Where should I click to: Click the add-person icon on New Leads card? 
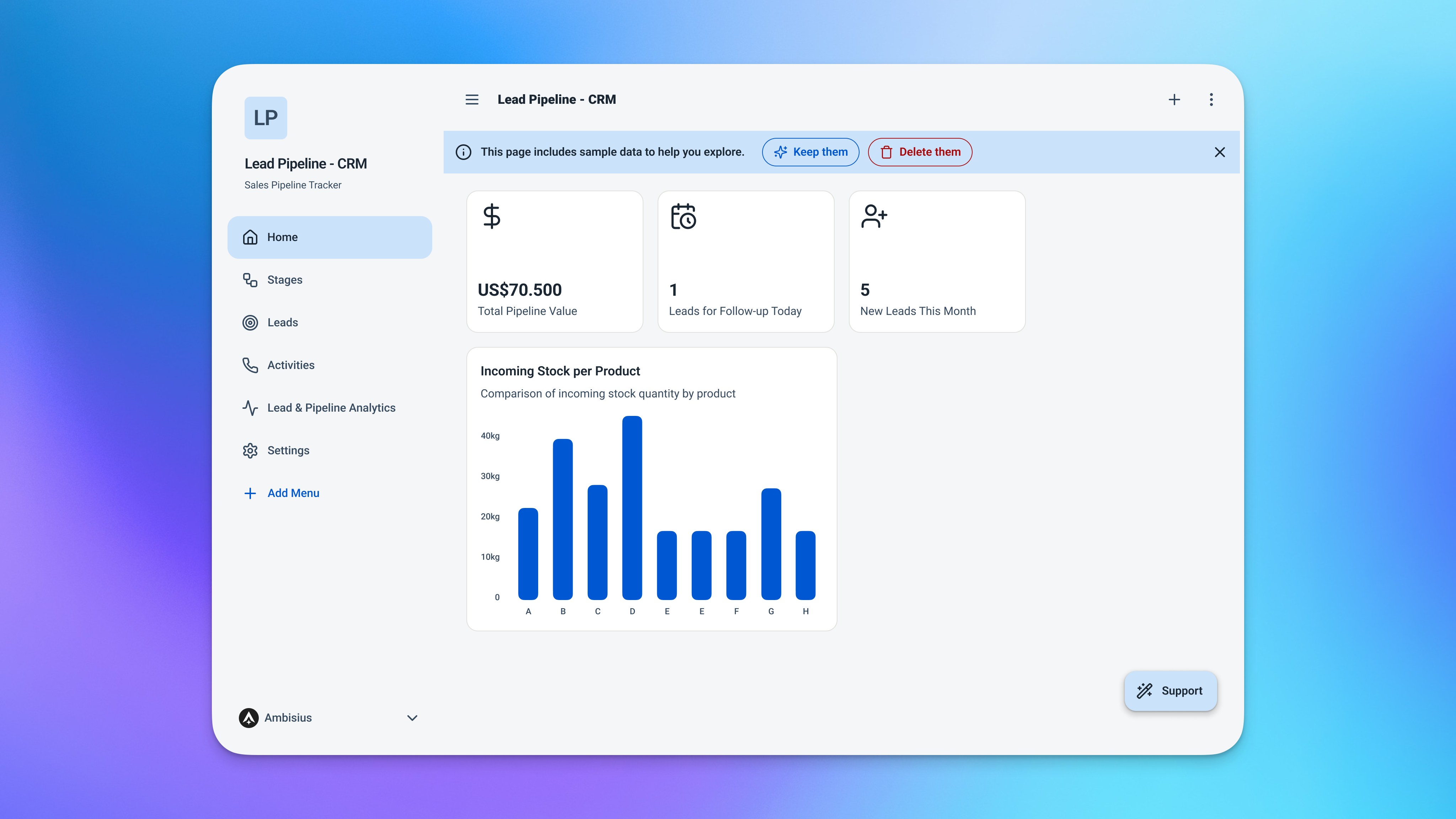[874, 216]
